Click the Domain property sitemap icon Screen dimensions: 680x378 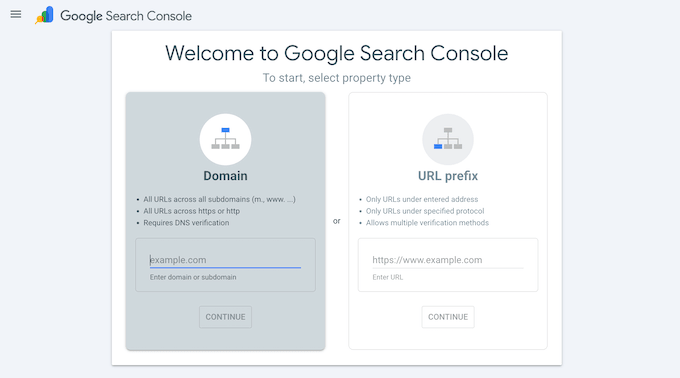226,139
